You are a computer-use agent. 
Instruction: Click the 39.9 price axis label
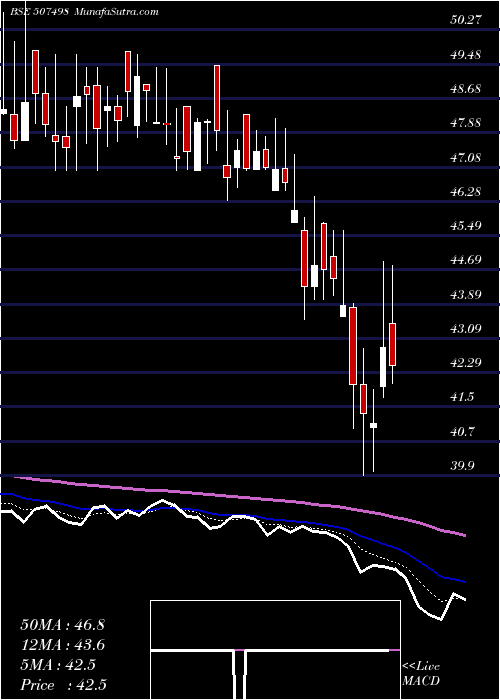(x=462, y=466)
